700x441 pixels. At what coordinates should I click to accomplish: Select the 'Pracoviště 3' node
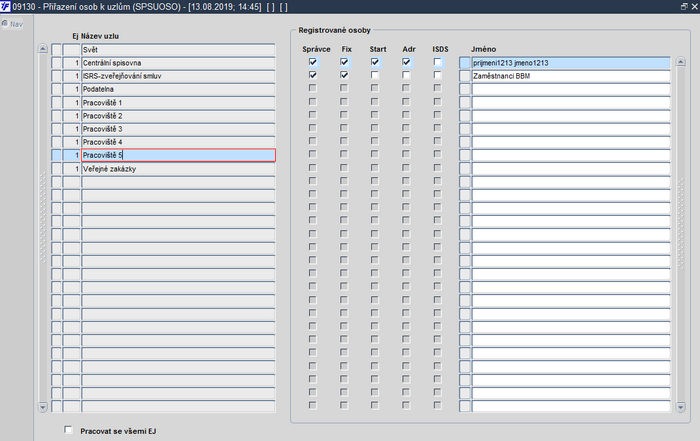click(x=178, y=129)
